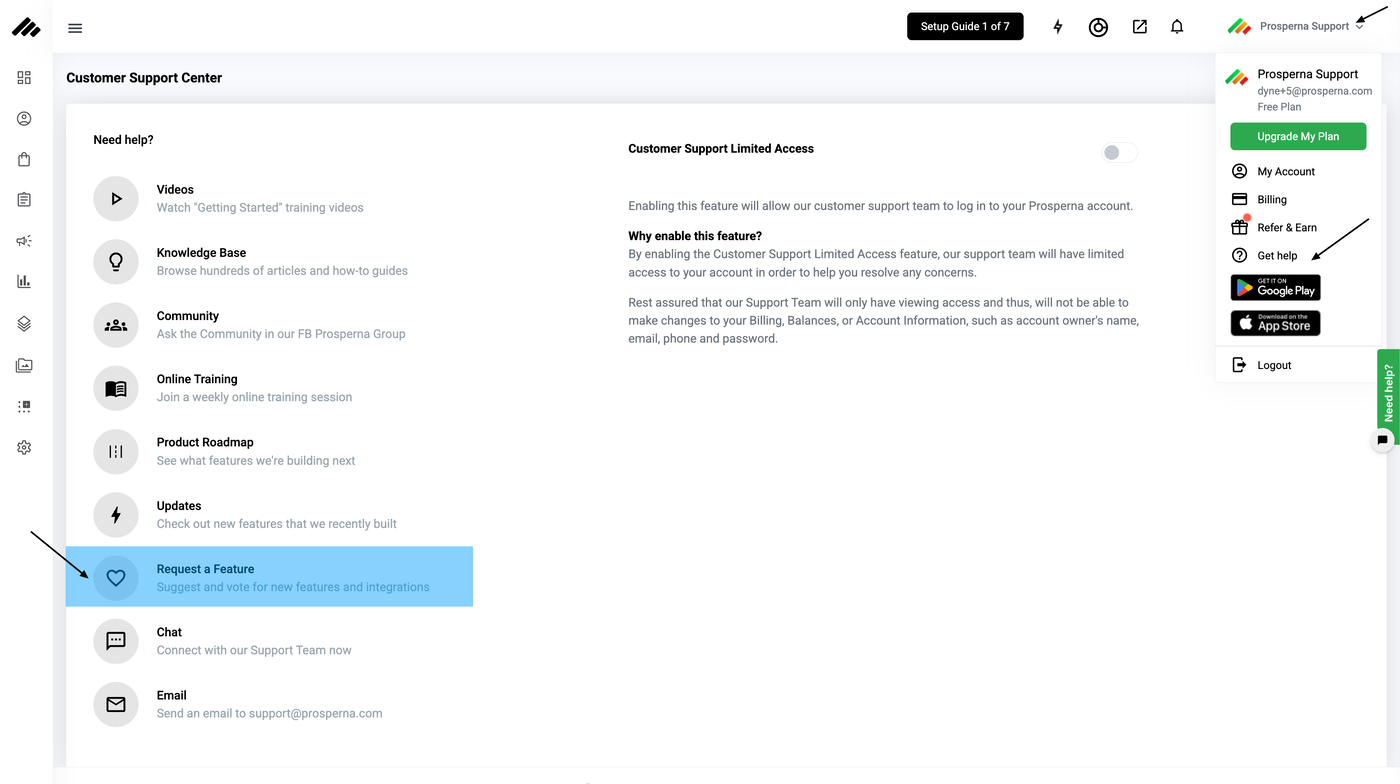Open the external link icon in header
This screenshot has height=784, width=1400.
(x=1139, y=27)
